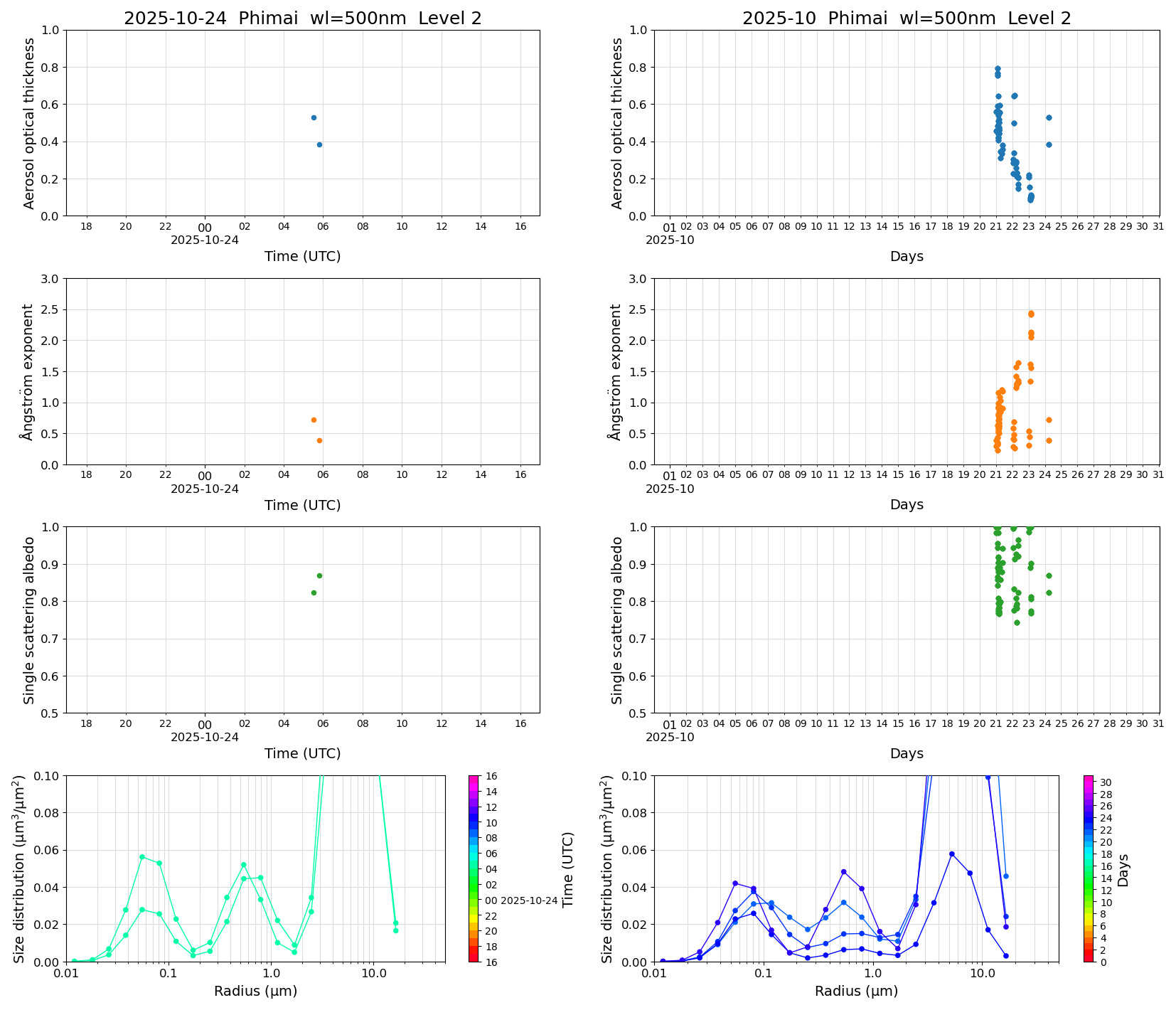Click the 2025-10 Phimai monthly plot title
The image size is (1176, 1010).
coord(907,18)
